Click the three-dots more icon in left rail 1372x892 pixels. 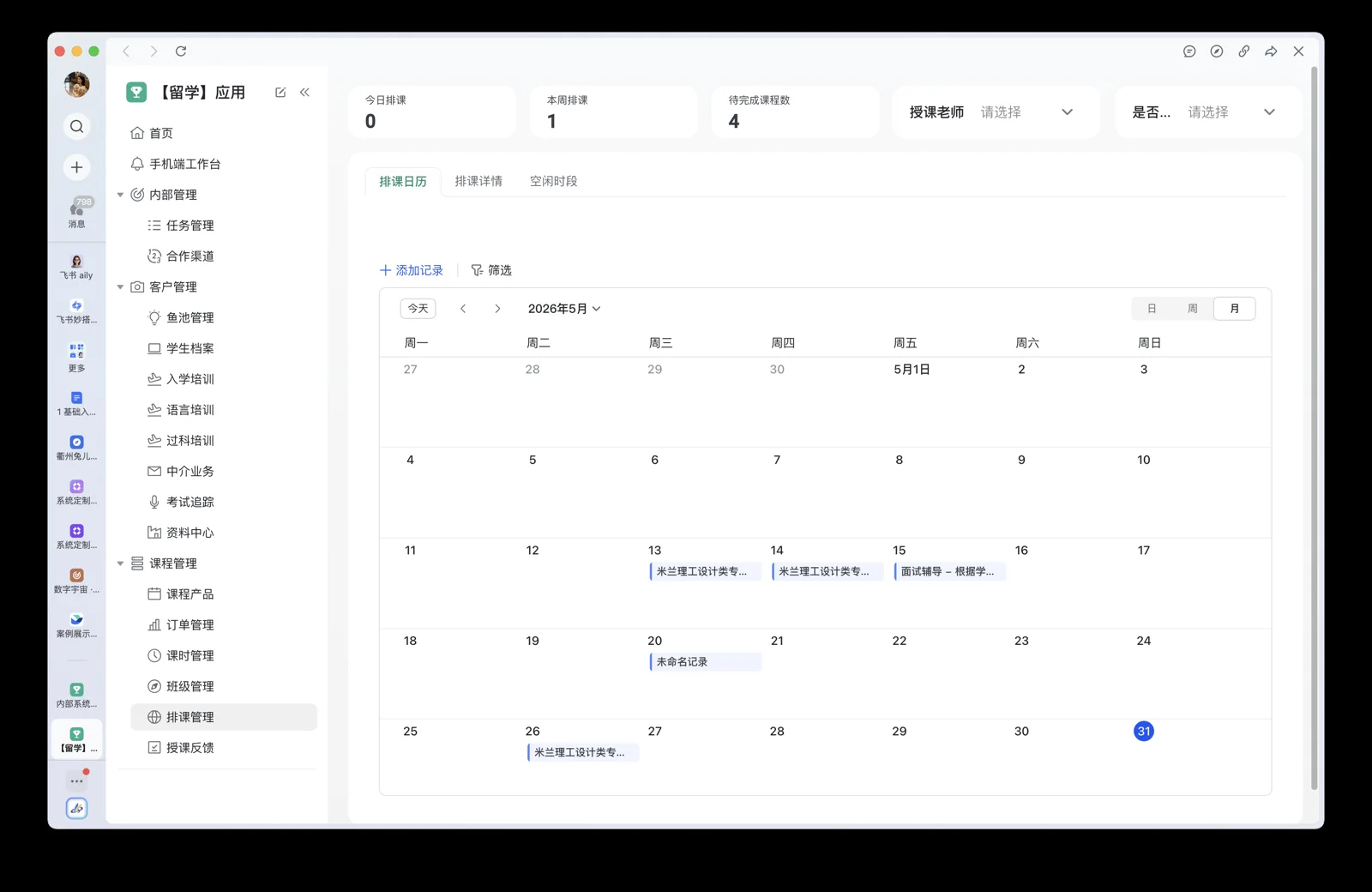(x=76, y=780)
